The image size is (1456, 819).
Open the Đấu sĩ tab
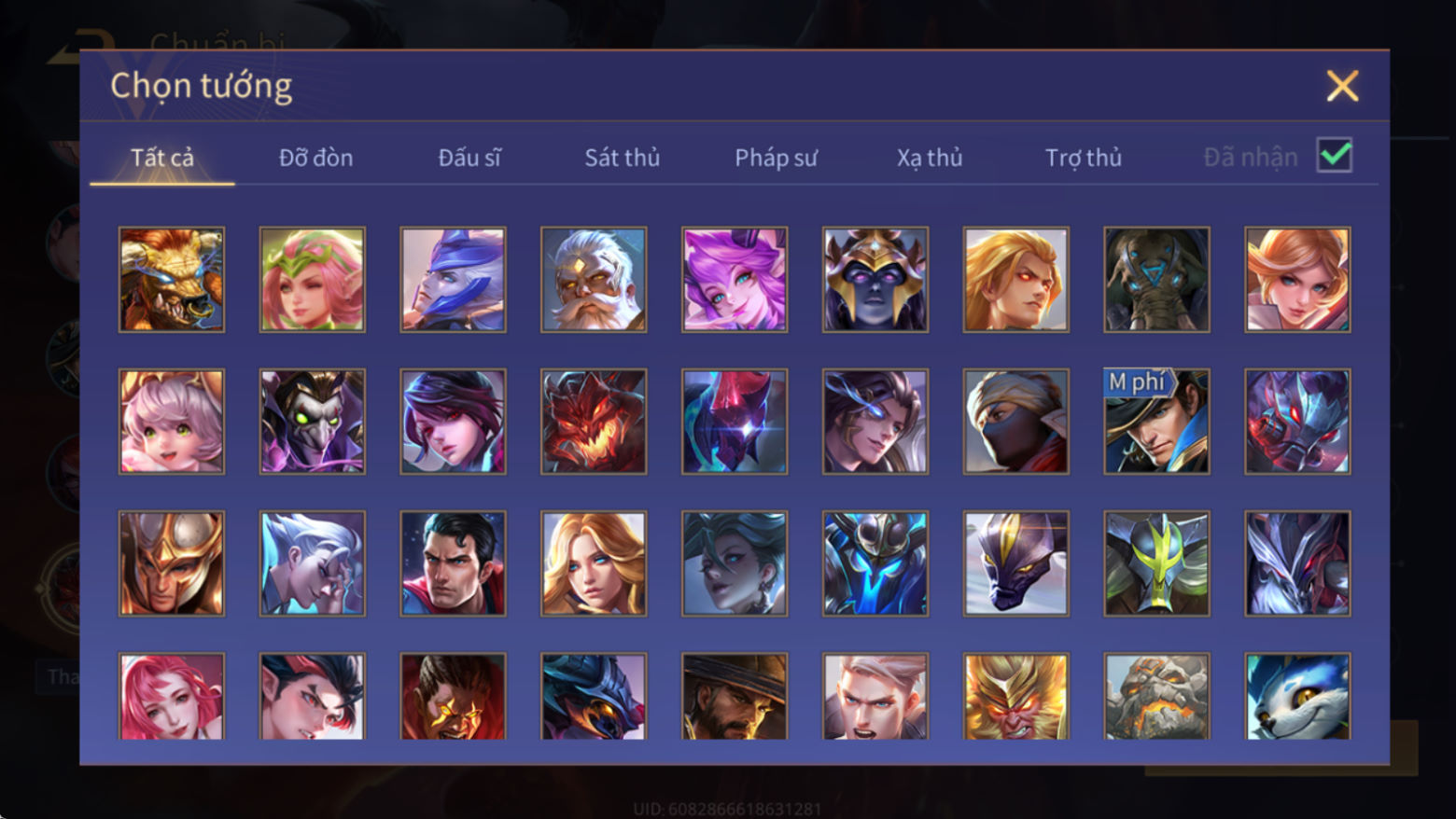click(469, 158)
